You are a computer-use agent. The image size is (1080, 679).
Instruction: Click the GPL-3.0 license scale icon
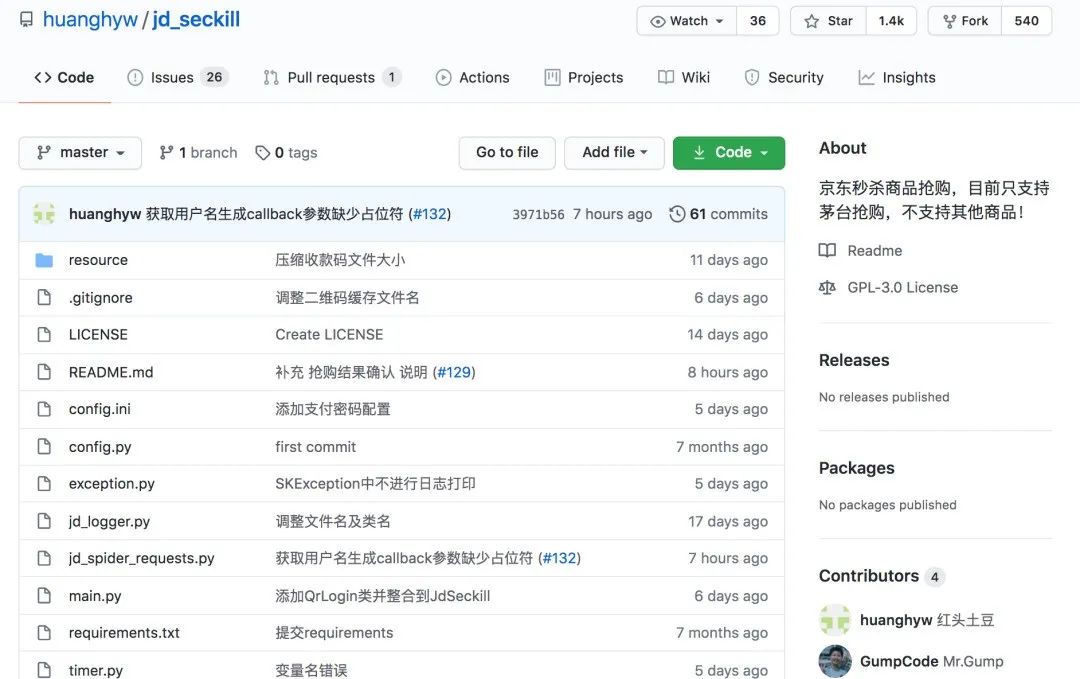(x=827, y=288)
